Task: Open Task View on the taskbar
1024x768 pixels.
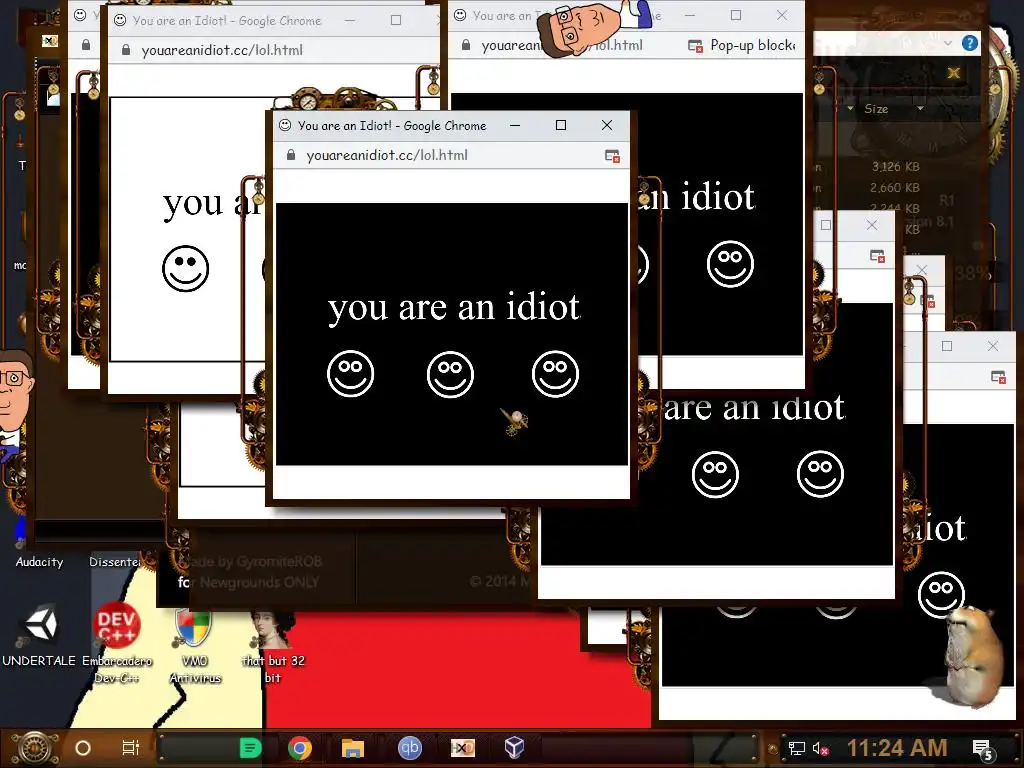Action: tap(131, 747)
